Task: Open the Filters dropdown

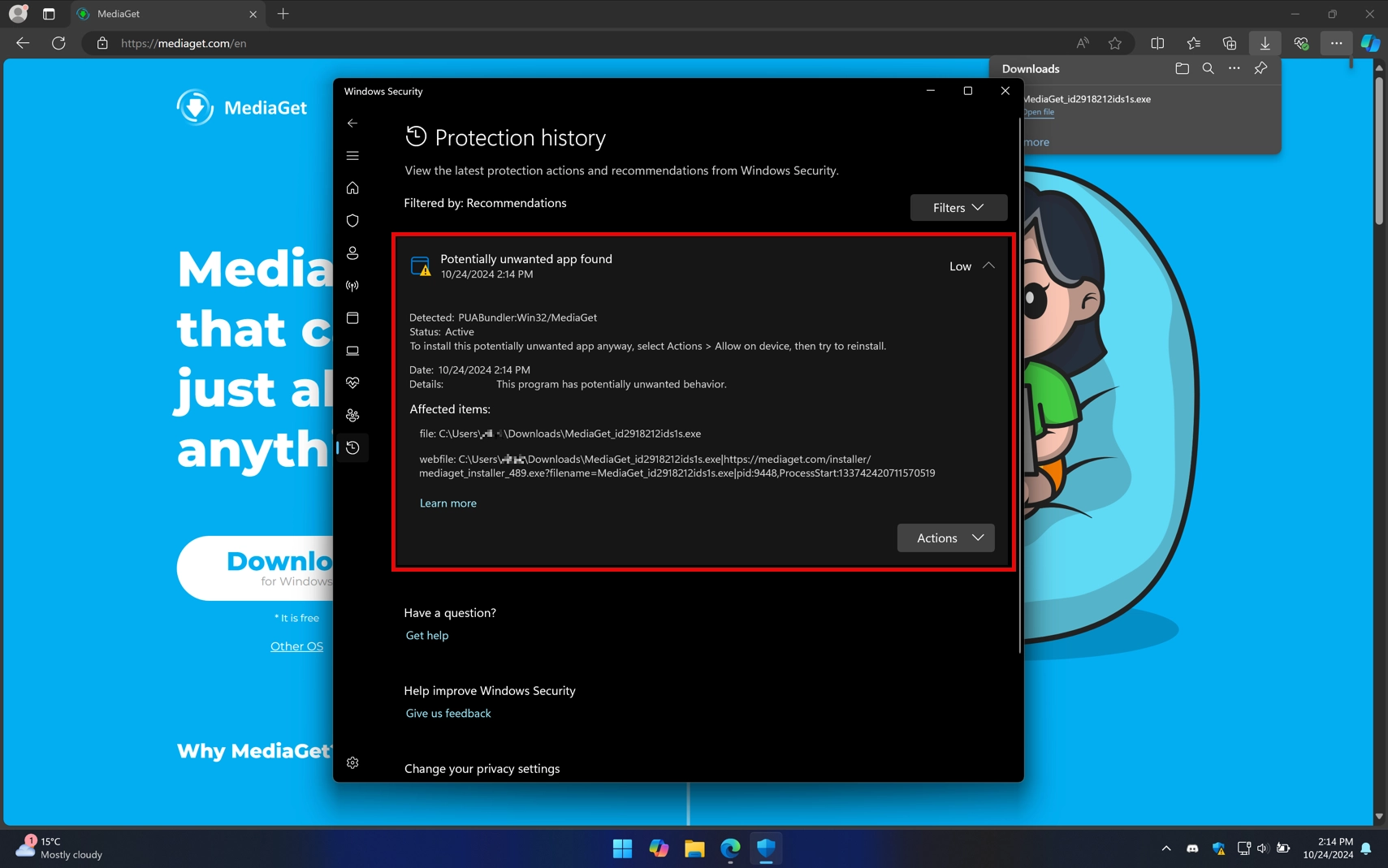Action: (958, 207)
